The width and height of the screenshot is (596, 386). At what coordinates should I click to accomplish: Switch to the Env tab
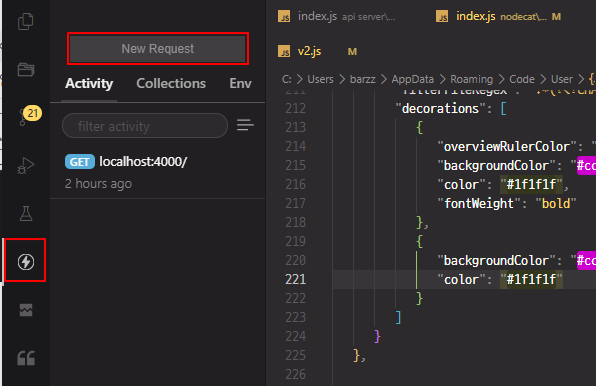click(x=240, y=83)
